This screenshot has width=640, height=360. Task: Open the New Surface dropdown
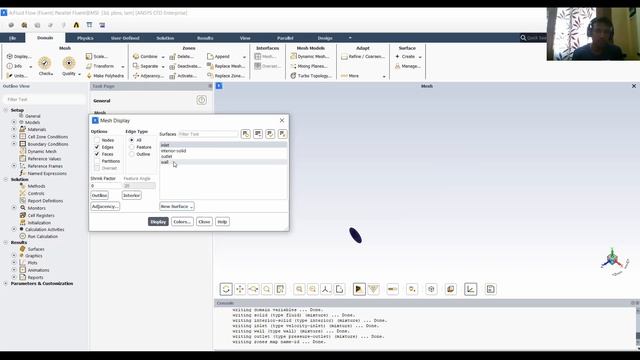click(x=177, y=206)
